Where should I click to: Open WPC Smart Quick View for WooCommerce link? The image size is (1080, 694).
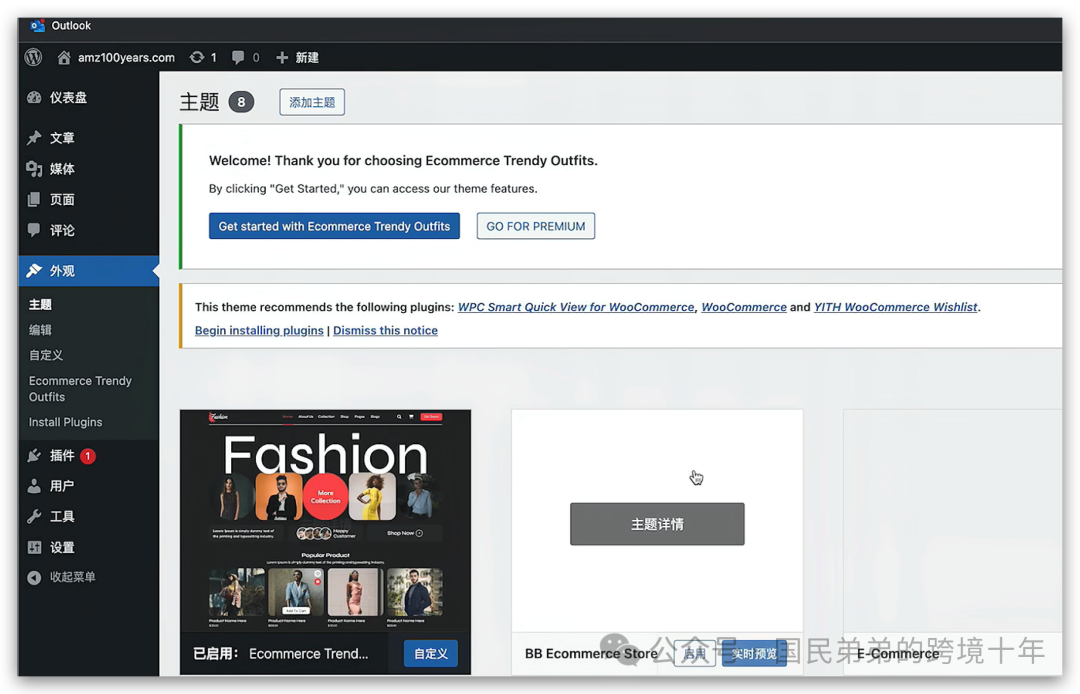coord(576,307)
